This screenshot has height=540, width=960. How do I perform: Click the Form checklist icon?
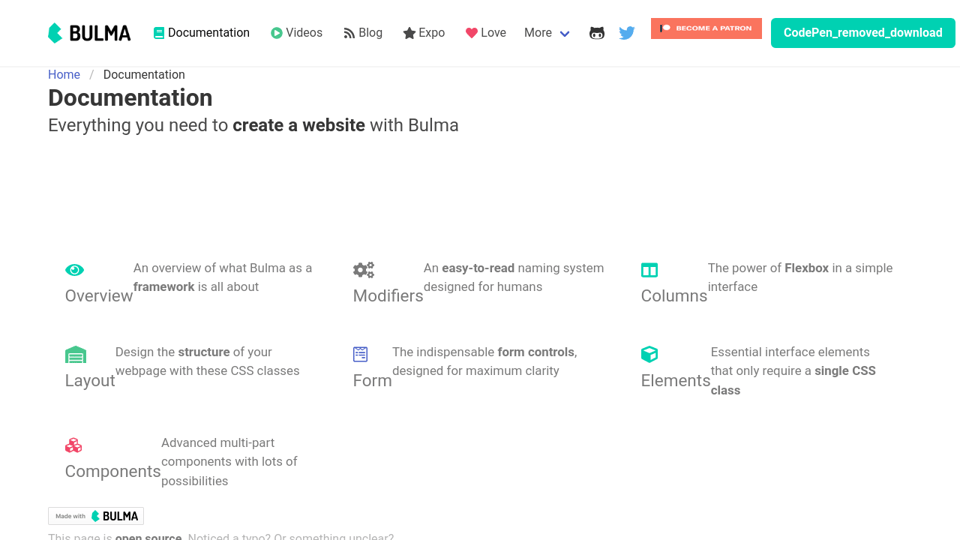coord(361,354)
